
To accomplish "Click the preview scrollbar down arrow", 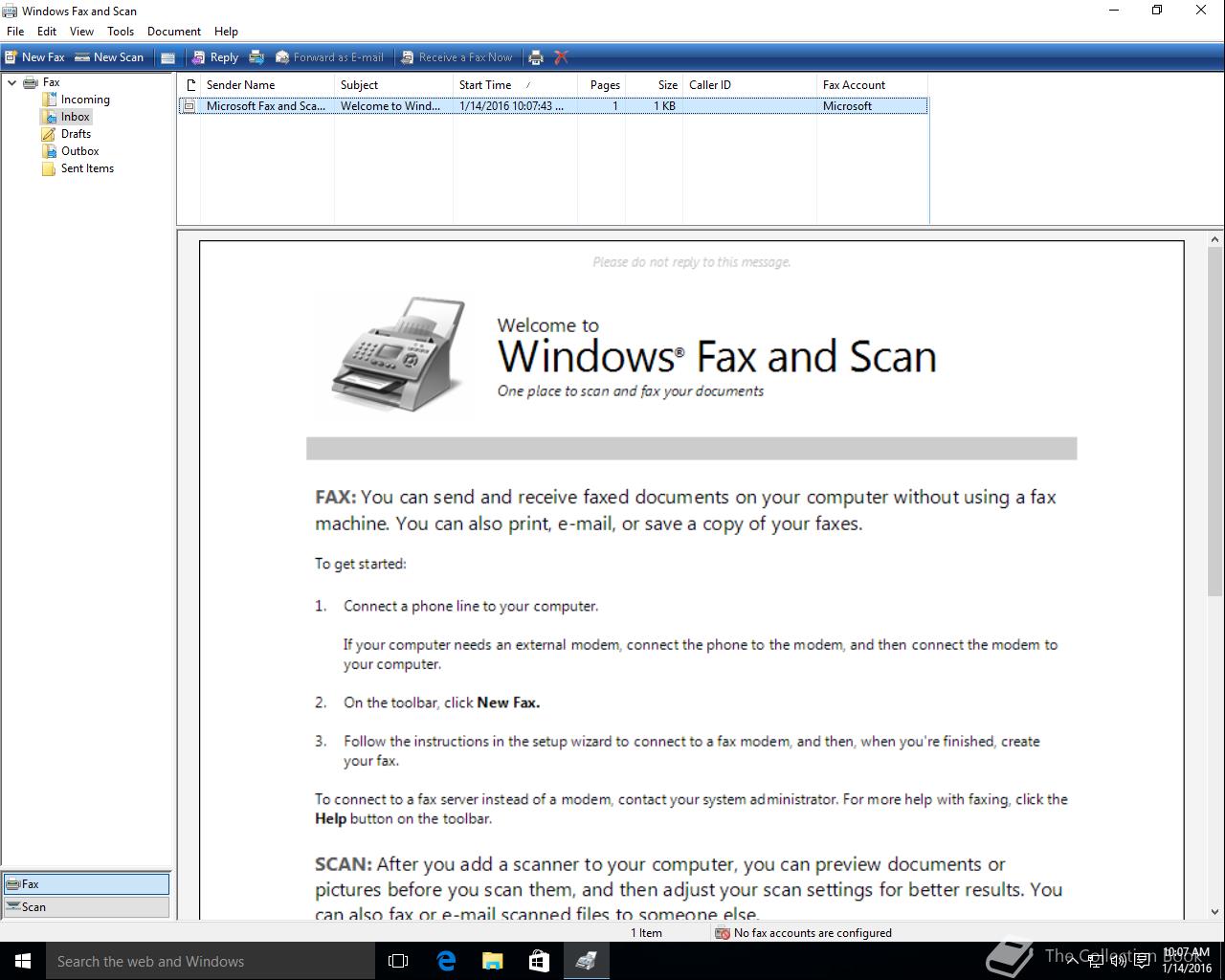I will [x=1215, y=913].
